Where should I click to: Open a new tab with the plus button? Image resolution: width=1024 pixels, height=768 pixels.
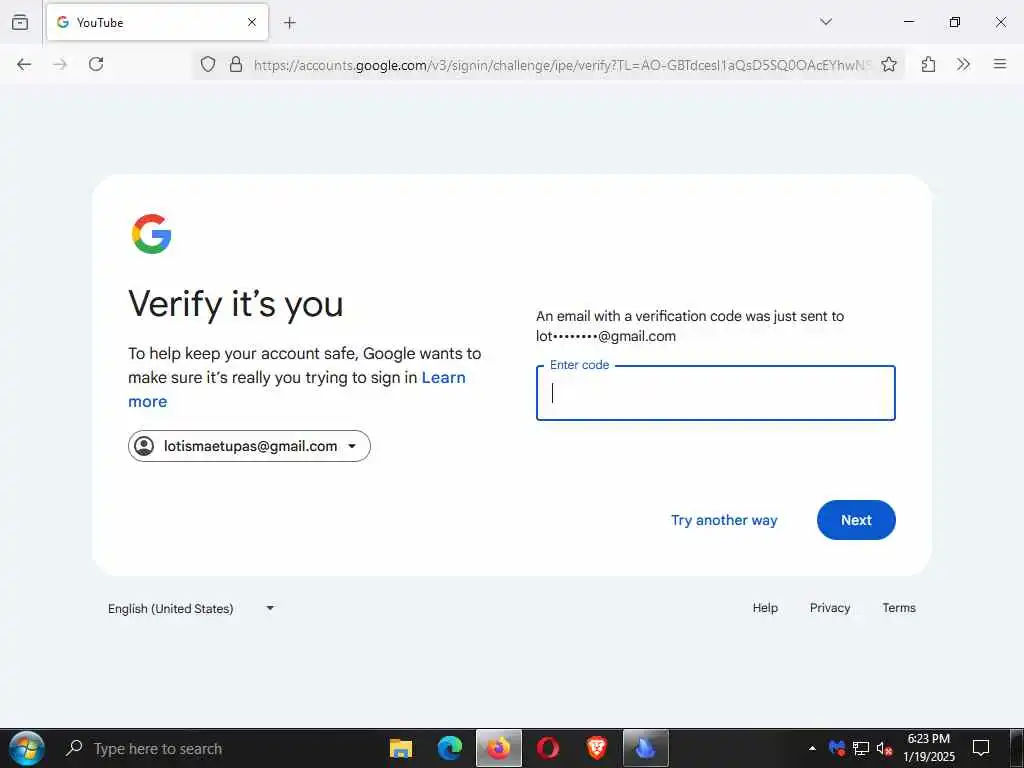pos(290,23)
